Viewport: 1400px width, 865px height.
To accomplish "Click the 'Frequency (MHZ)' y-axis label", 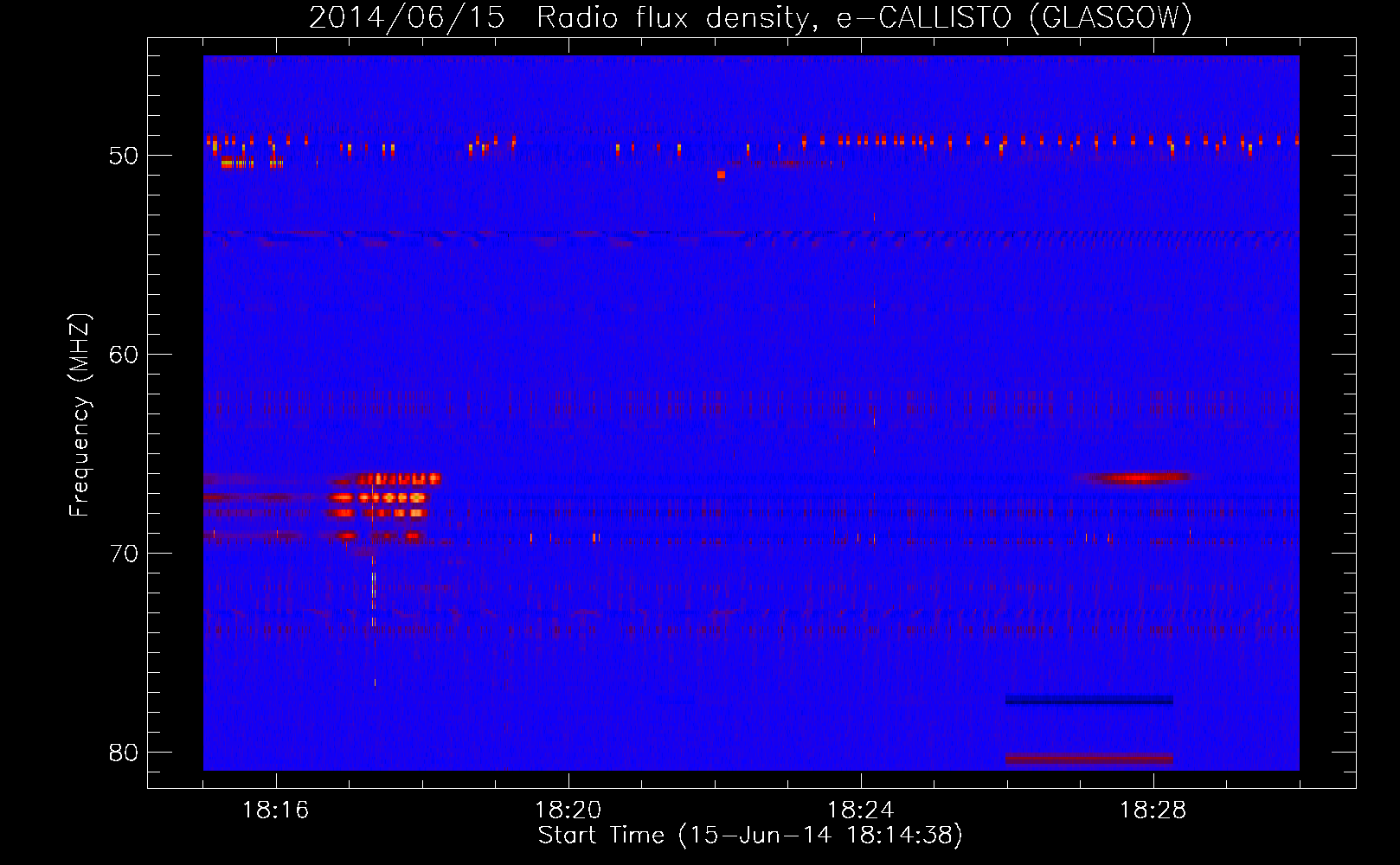I will coord(79,415).
